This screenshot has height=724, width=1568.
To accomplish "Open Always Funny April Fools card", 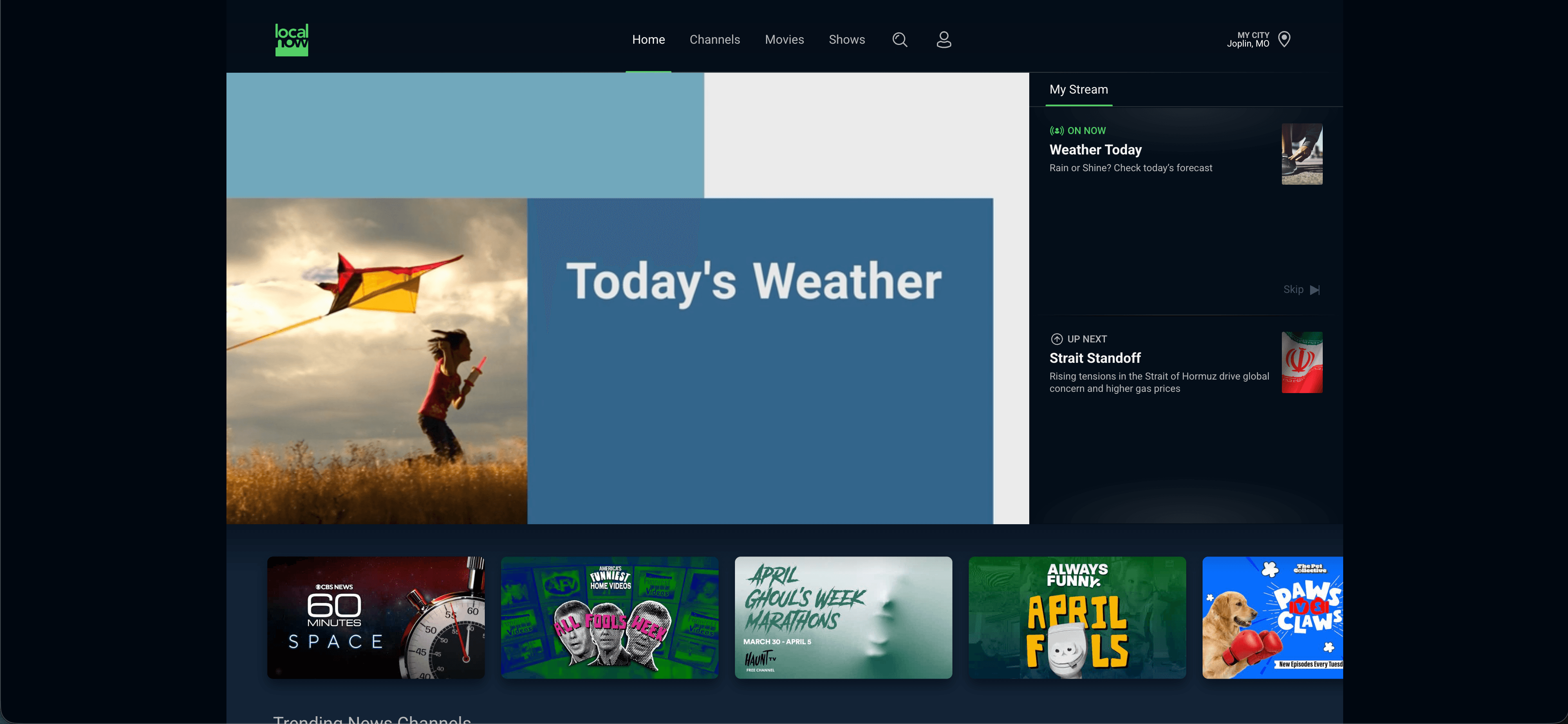I will (x=1077, y=617).
